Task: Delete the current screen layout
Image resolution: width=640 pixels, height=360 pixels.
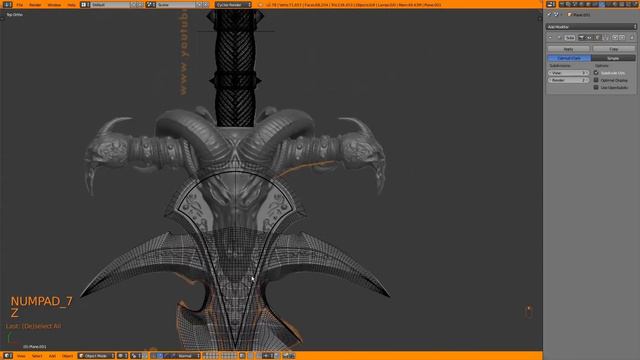Action: (140, 5)
